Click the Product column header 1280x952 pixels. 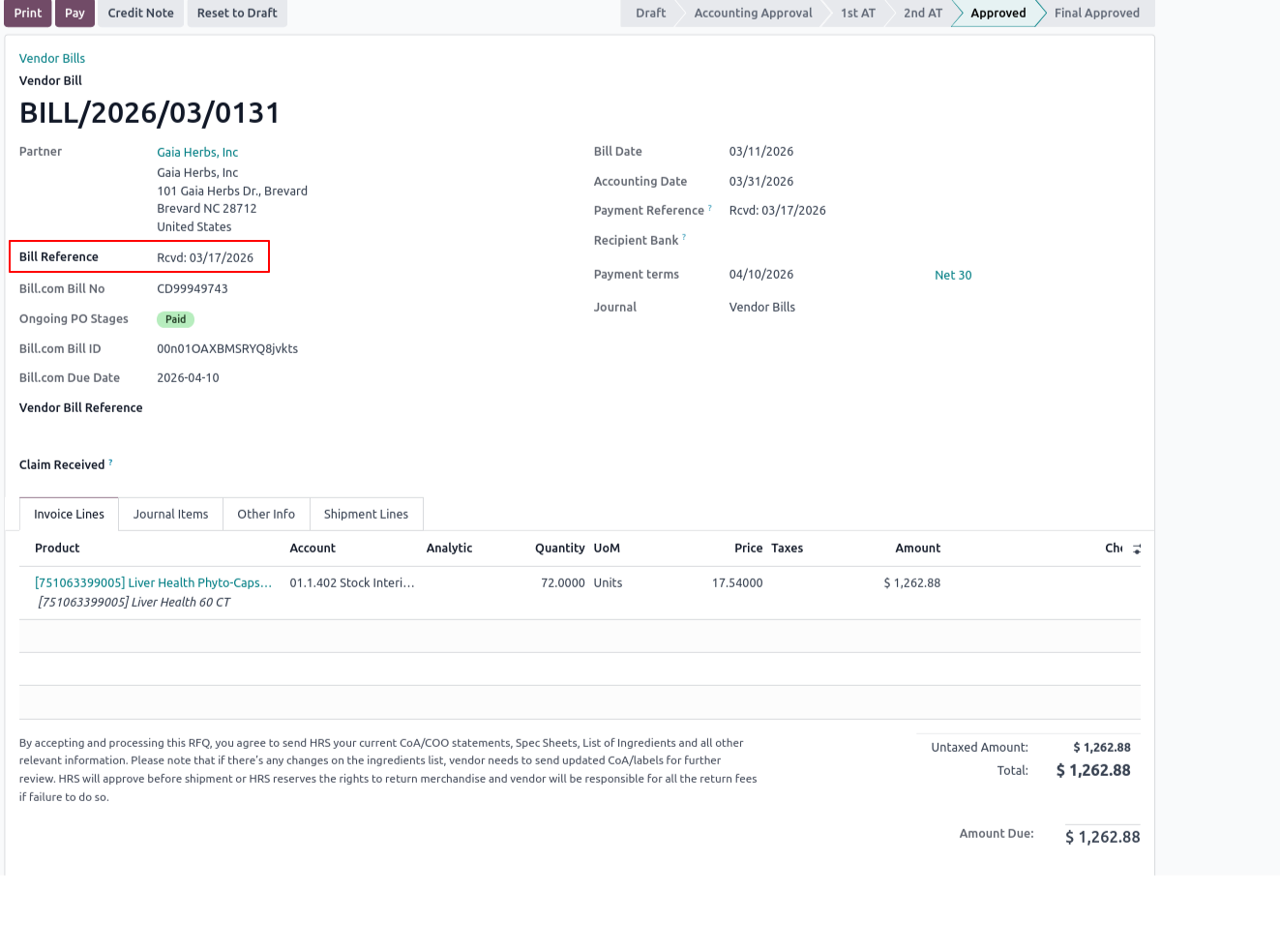pyautogui.click(x=57, y=548)
